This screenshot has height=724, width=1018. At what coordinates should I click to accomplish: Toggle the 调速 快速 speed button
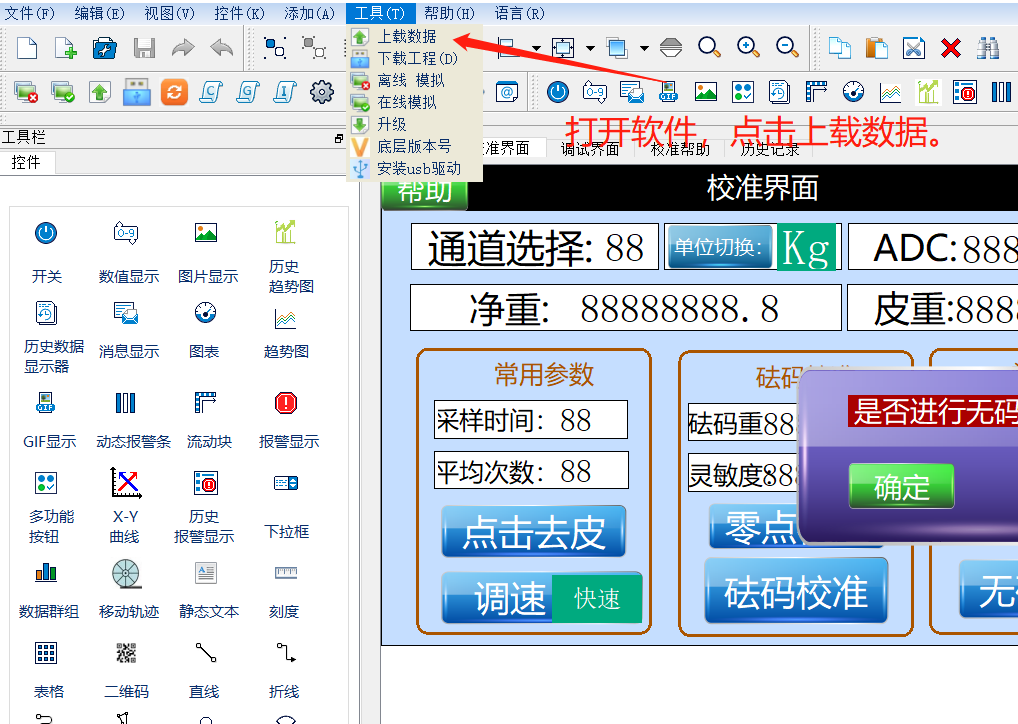click(x=542, y=598)
